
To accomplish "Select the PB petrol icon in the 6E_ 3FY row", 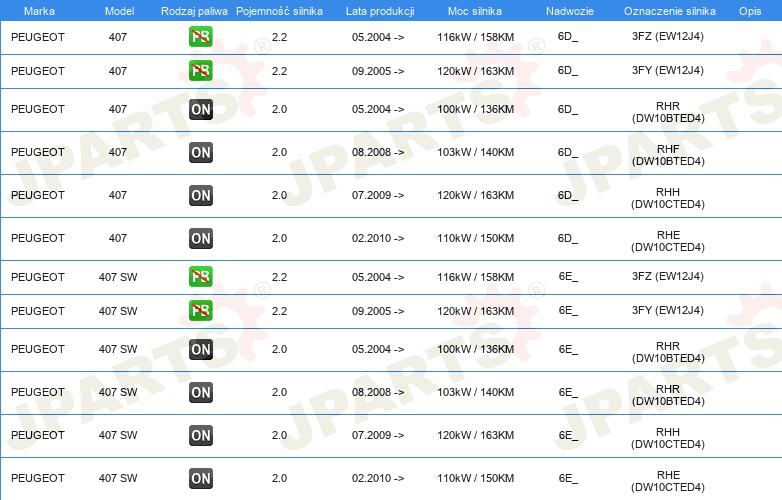I will click(x=200, y=310).
